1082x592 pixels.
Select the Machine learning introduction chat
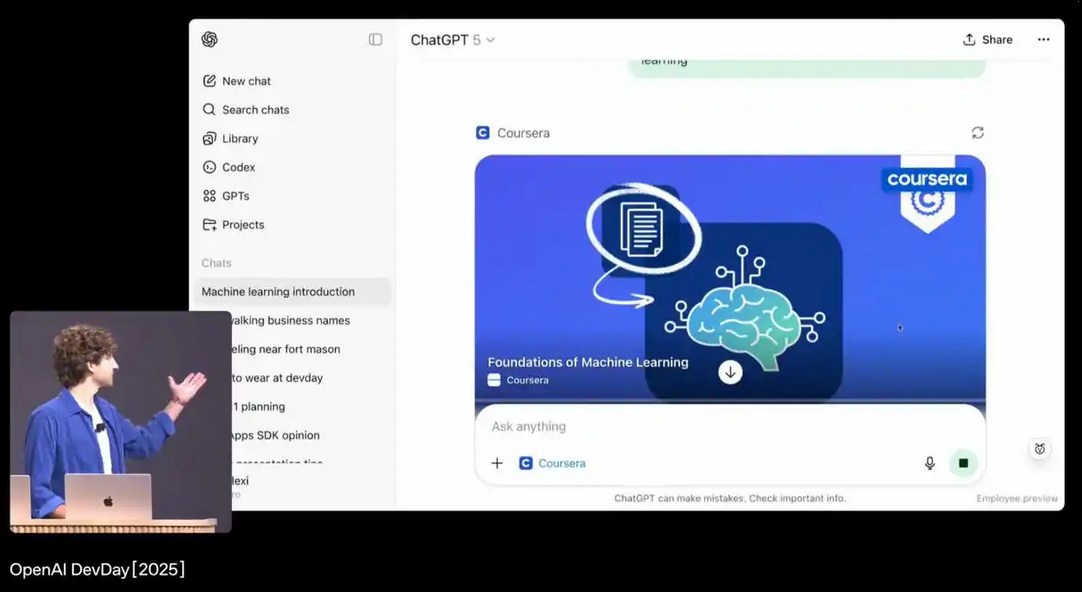pyautogui.click(x=278, y=292)
